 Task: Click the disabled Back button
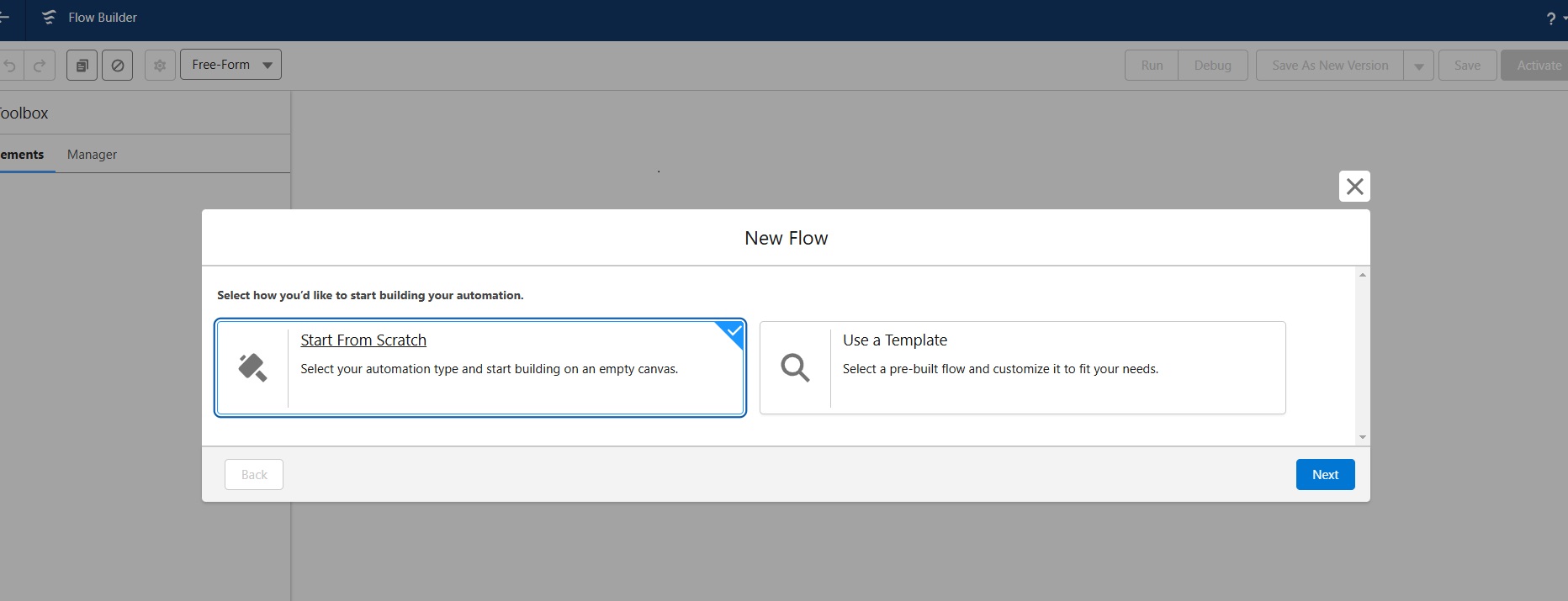pos(254,474)
